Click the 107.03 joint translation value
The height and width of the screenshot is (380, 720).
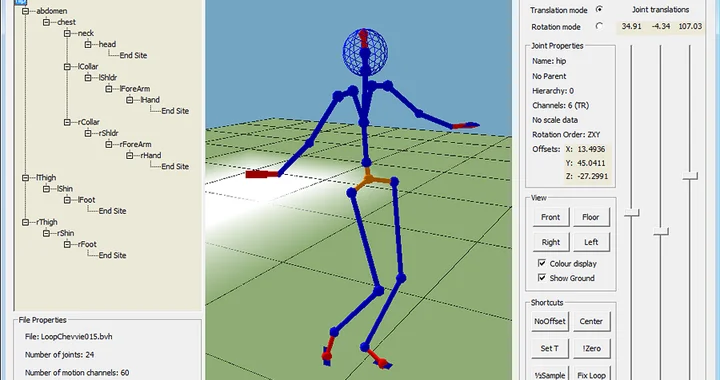pyautogui.click(x=690, y=26)
